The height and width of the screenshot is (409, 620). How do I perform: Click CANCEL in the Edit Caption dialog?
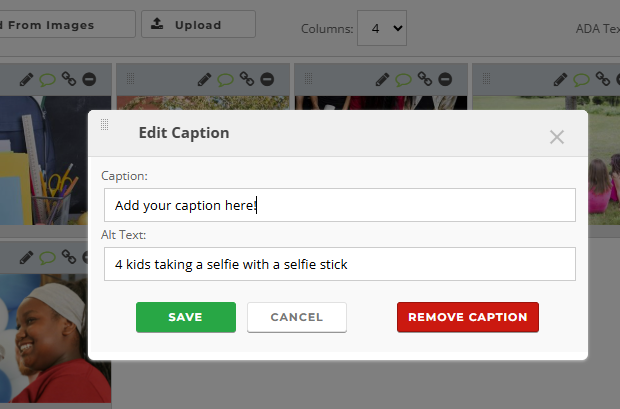297,317
